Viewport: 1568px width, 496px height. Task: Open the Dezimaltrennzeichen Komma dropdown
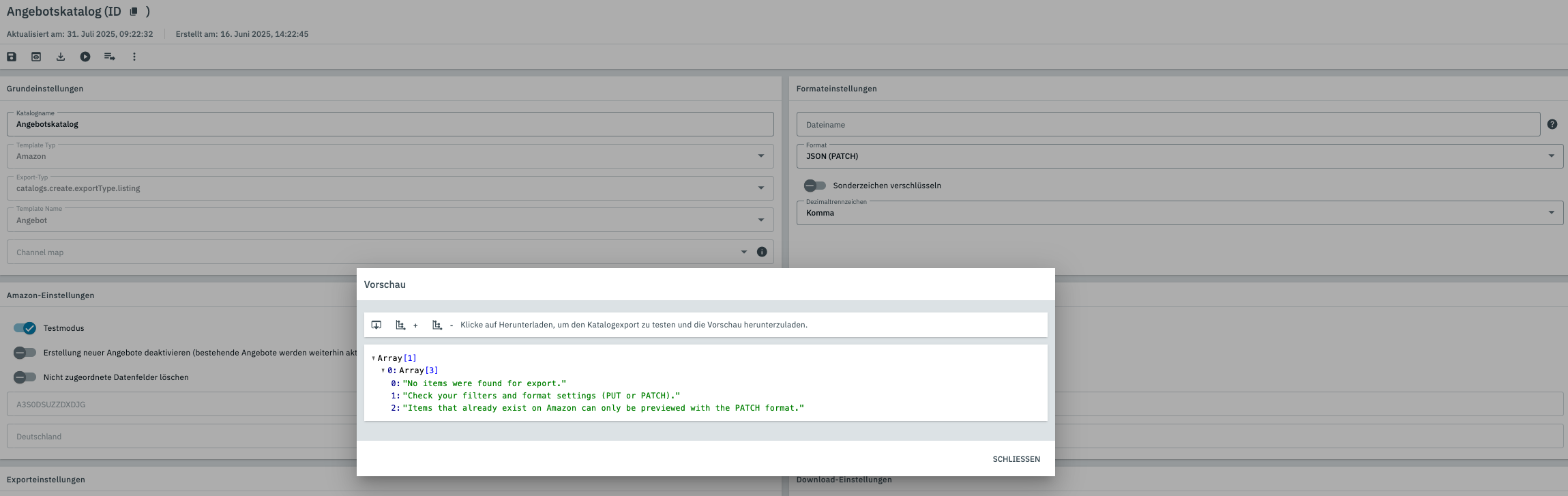pyautogui.click(x=1179, y=213)
